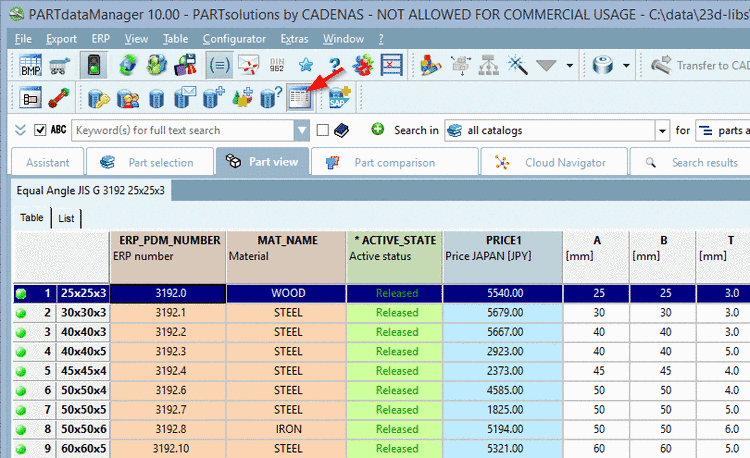This screenshot has height=458, width=750.
Task: Click the blue star favorites icon
Action: click(x=306, y=65)
